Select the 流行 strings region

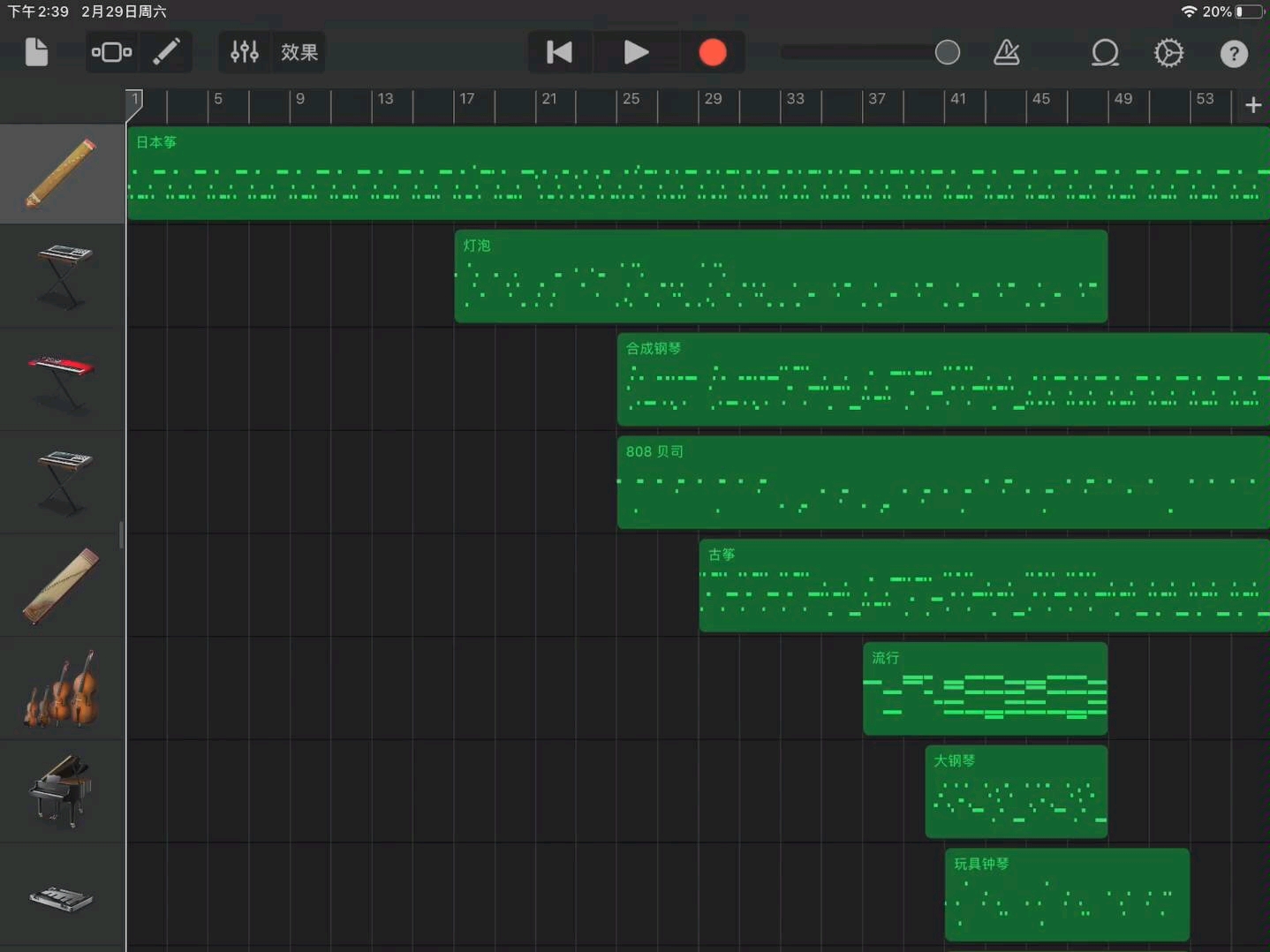point(985,689)
